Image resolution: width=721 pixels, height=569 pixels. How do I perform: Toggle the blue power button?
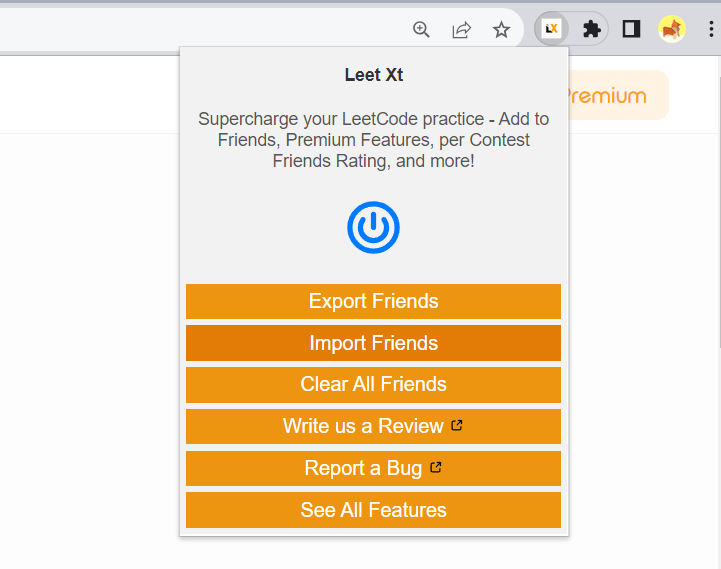373,227
